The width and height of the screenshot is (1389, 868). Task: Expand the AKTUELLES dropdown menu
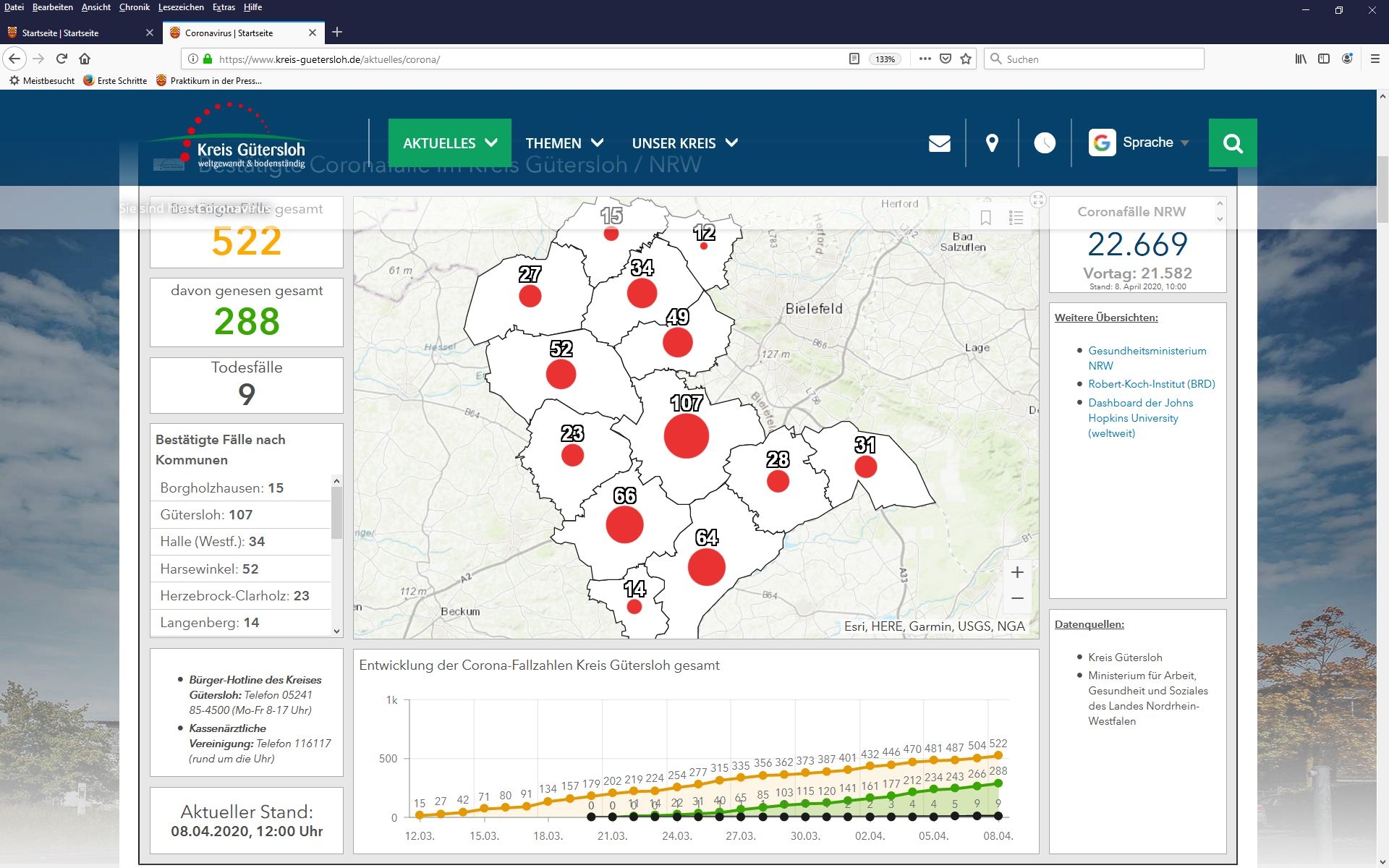coord(449,143)
